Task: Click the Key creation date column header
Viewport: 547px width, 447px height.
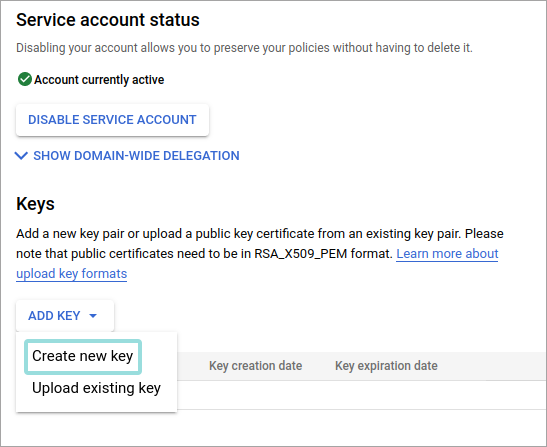Action: [255, 366]
